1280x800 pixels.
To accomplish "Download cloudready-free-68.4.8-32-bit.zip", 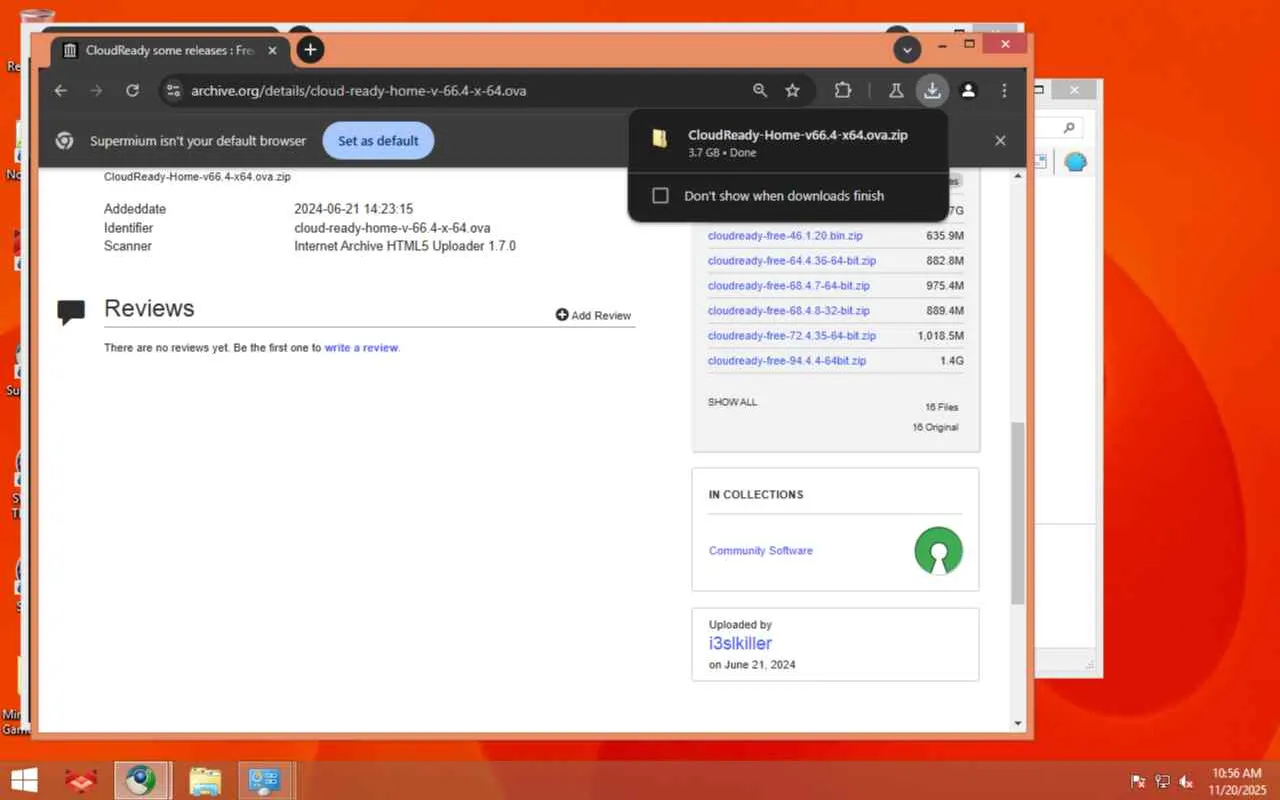I will tap(789, 311).
